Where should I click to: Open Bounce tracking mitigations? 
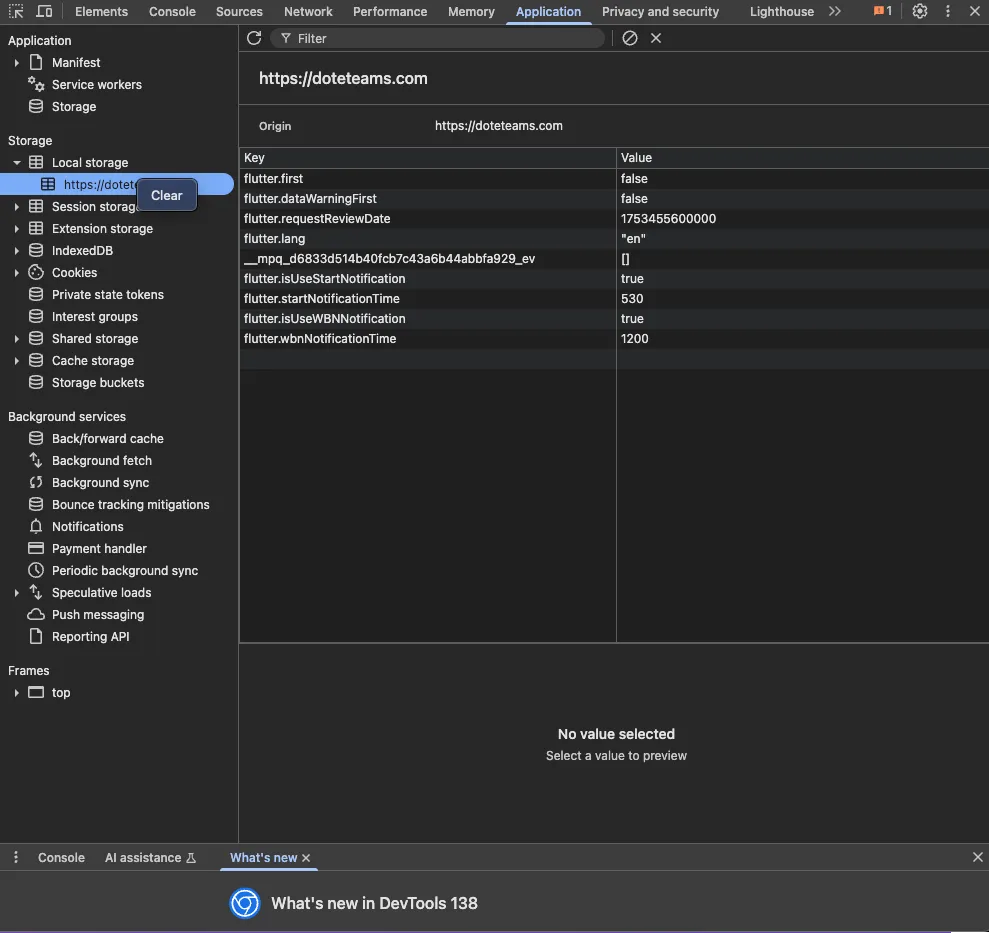click(131, 505)
